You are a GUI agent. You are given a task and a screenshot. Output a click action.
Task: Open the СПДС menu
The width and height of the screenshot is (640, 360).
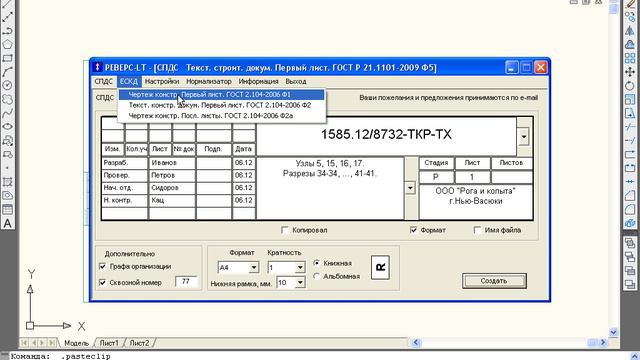pyautogui.click(x=104, y=82)
